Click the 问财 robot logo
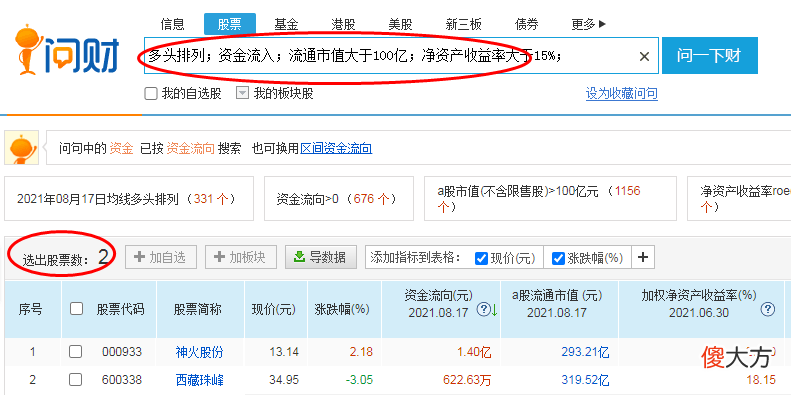791x395 pixels. (67, 49)
